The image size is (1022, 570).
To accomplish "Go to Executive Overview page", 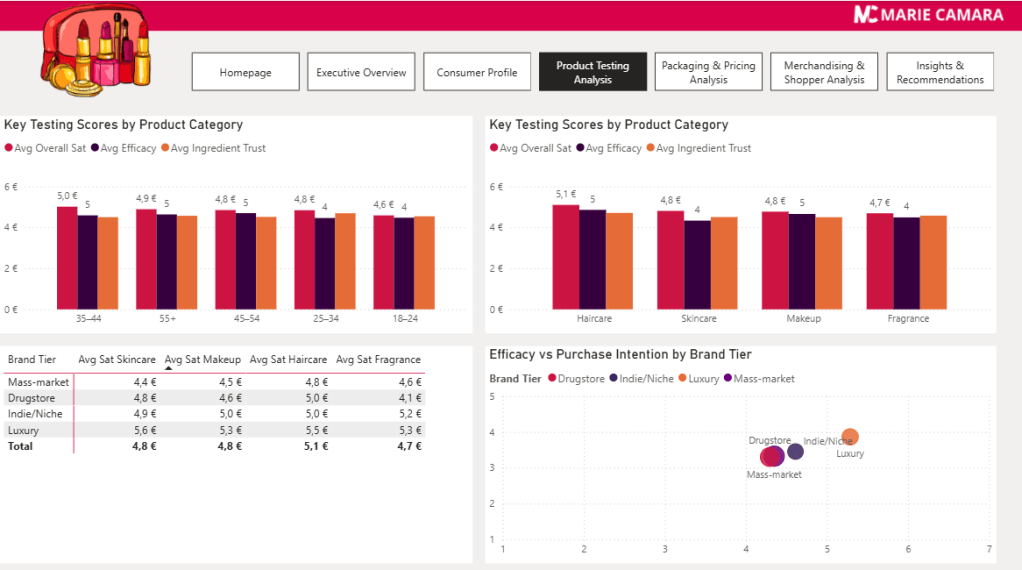I will tap(361, 72).
